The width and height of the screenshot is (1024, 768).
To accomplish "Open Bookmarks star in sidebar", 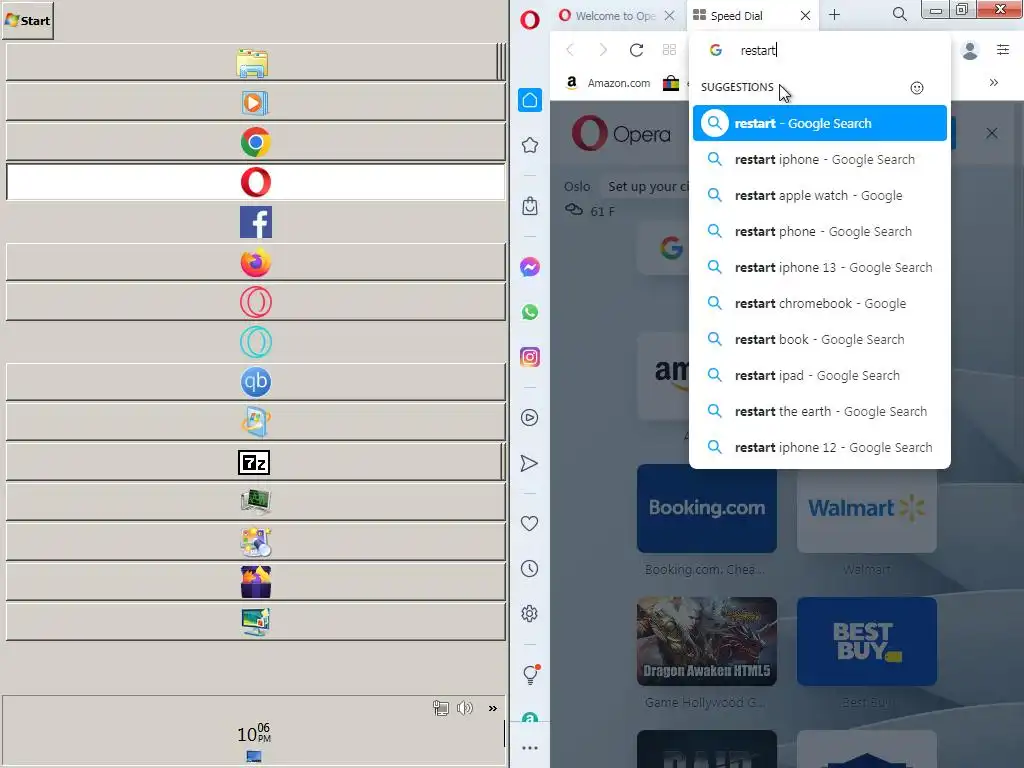I will [530, 145].
